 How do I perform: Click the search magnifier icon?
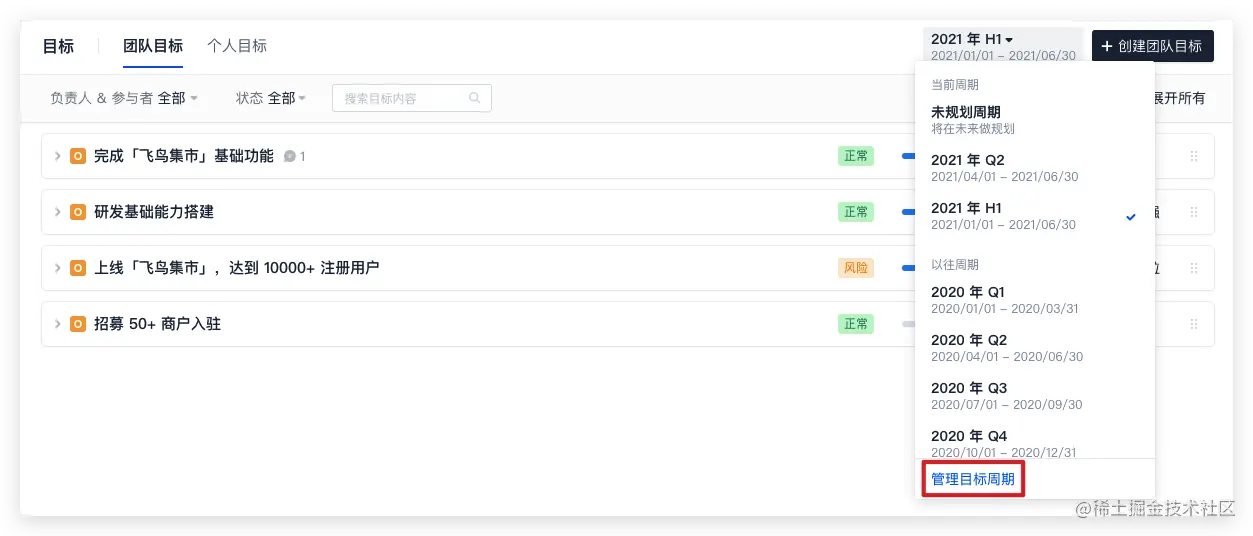(474, 98)
